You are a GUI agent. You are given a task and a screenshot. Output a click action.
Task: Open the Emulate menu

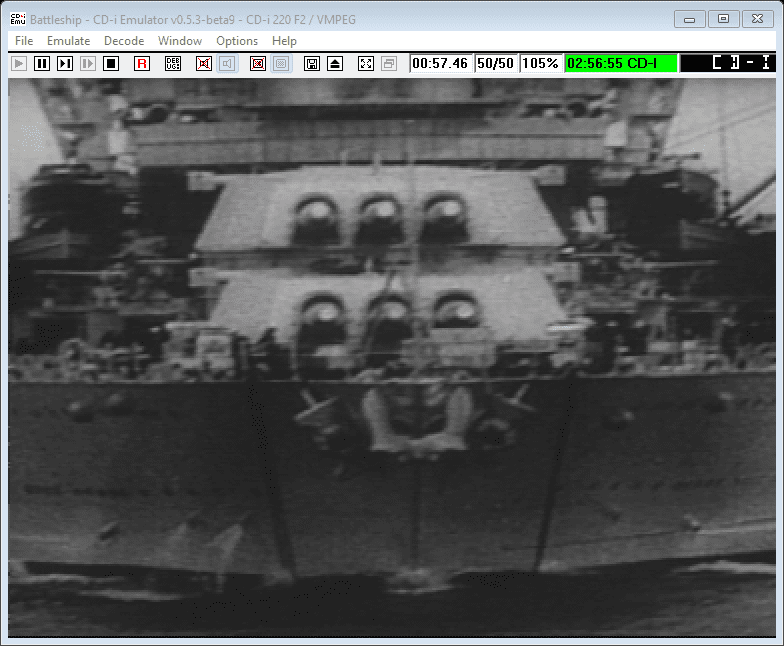click(68, 41)
